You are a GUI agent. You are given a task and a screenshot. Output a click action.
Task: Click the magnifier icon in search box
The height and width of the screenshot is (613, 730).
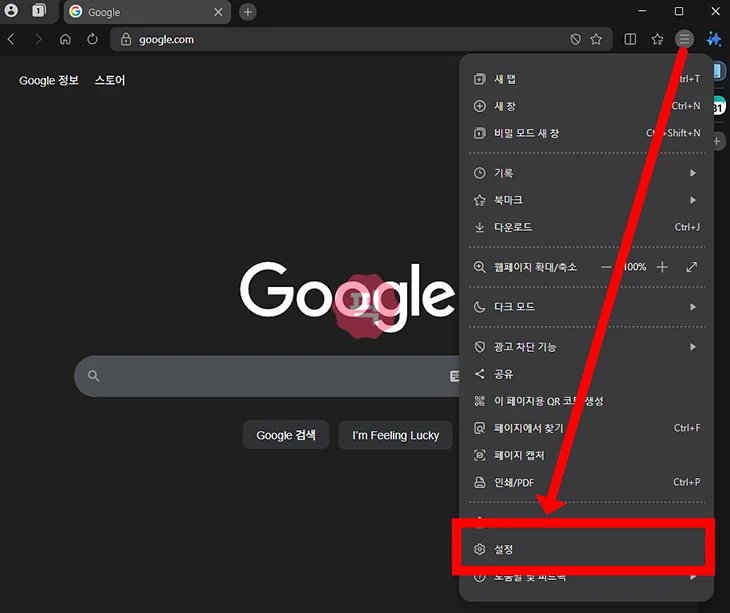[94, 376]
